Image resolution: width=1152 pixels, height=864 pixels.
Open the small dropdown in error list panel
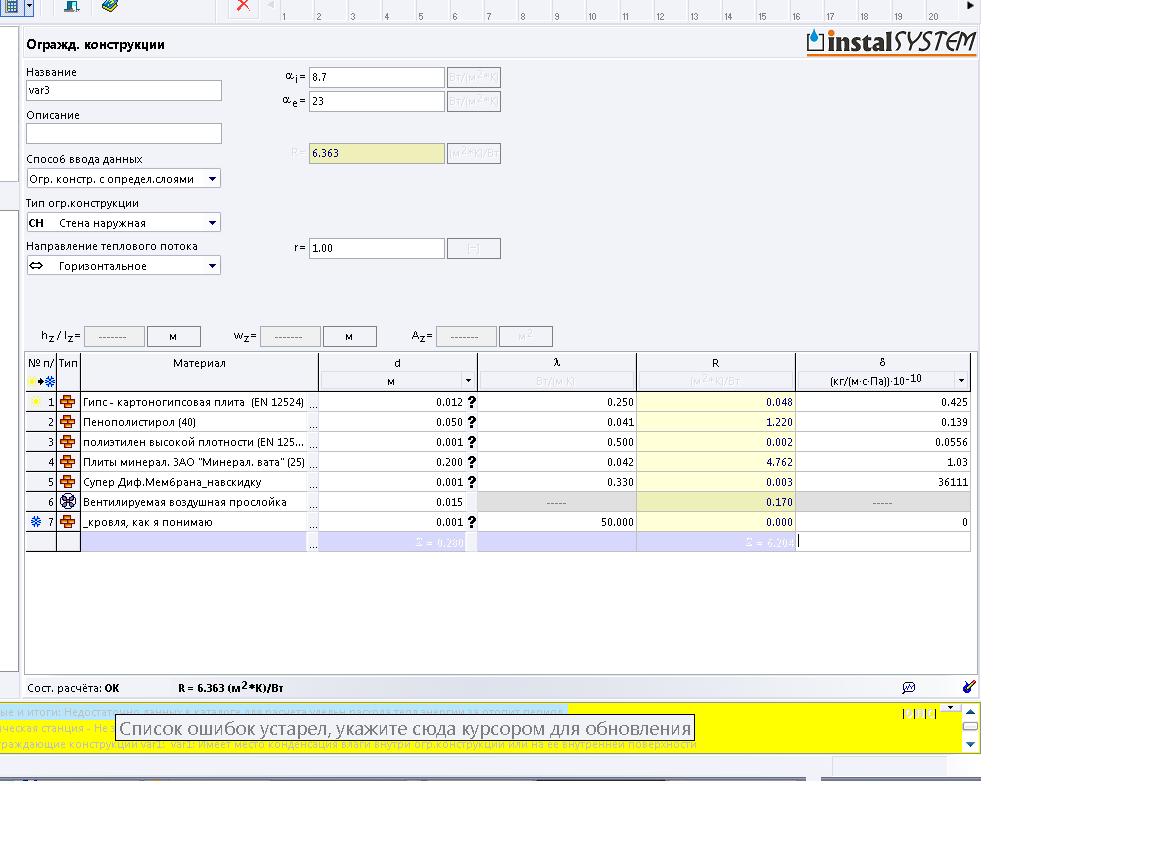coord(951,708)
